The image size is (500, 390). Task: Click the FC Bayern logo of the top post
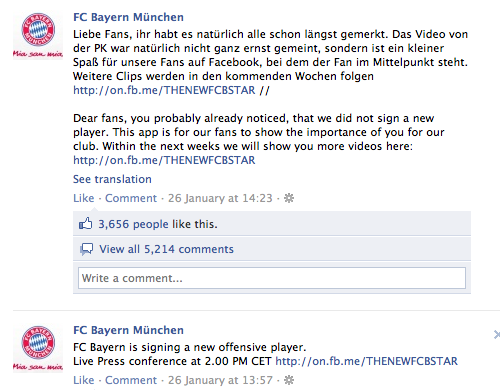tap(38, 35)
